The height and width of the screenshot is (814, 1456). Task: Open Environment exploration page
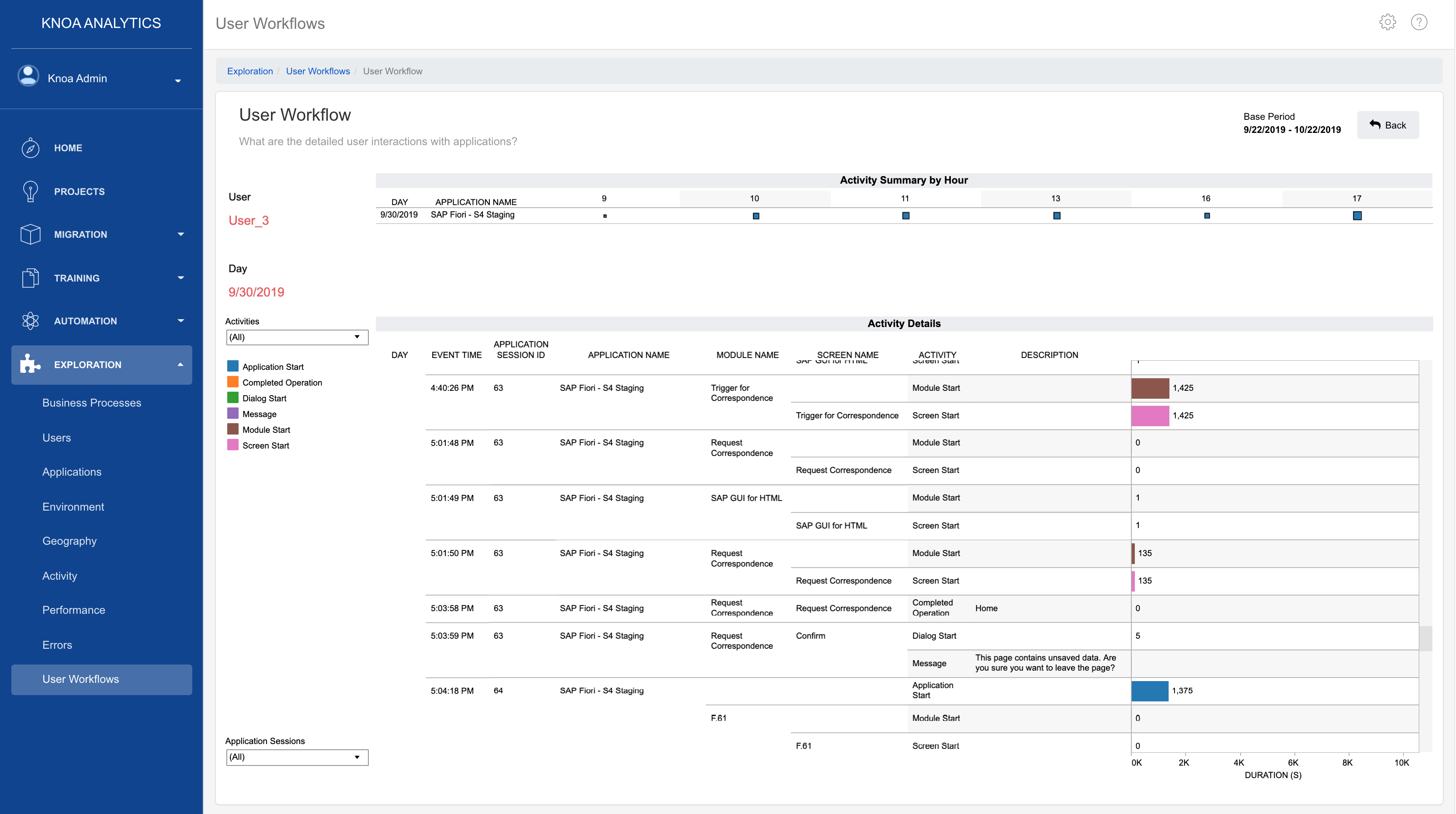click(73, 507)
